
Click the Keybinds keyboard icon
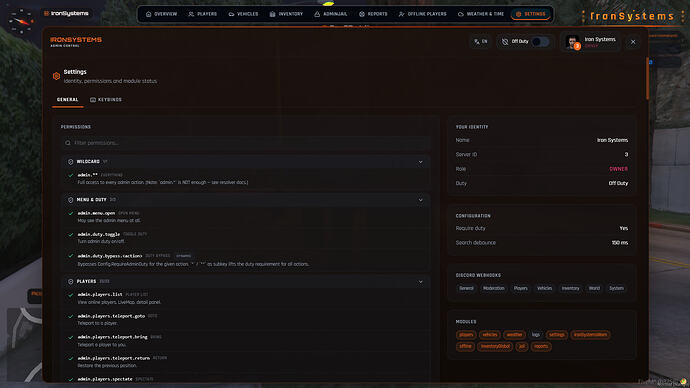93,100
